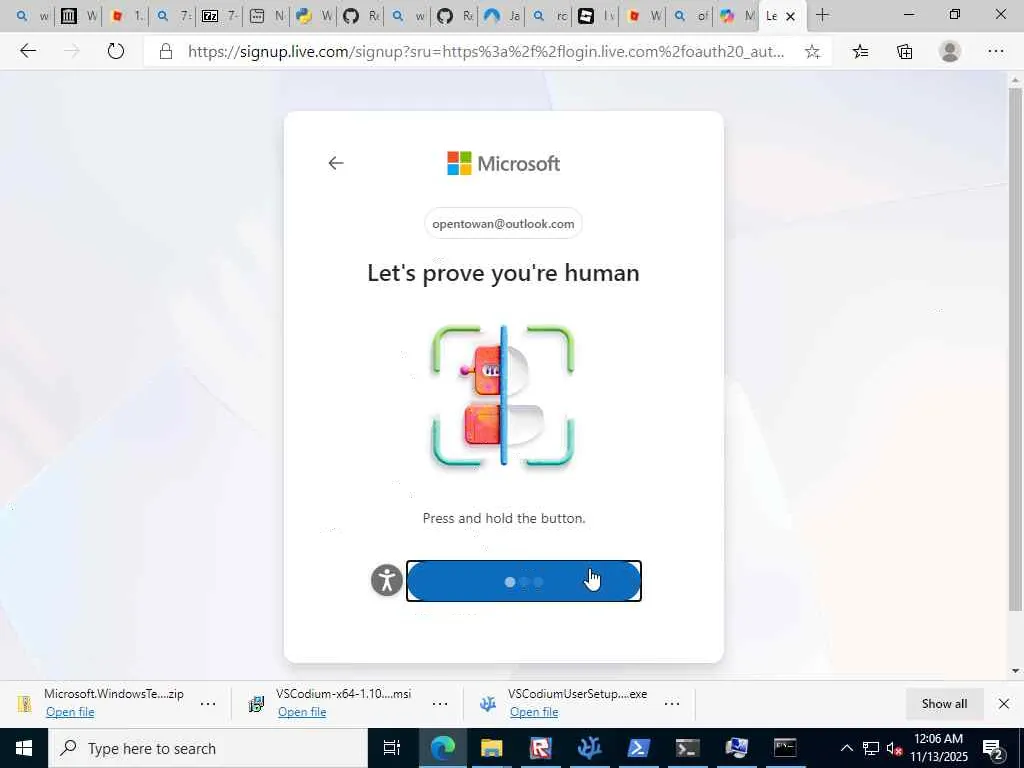
Task: Click Show all downloads button
Action: (x=944, y=703)
